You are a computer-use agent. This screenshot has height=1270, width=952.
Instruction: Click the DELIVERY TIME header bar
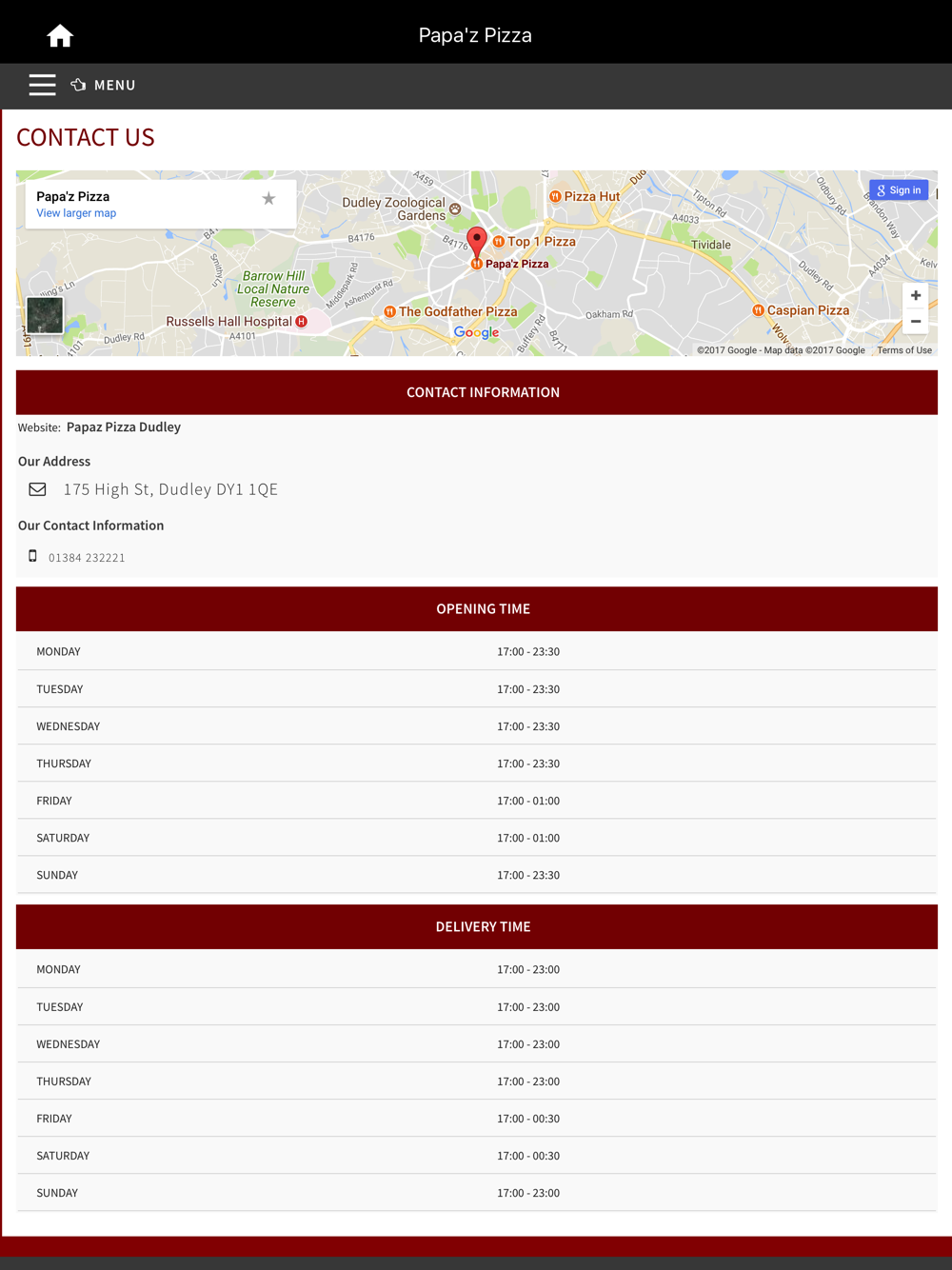pyautogui.click(x=477, y=927)
